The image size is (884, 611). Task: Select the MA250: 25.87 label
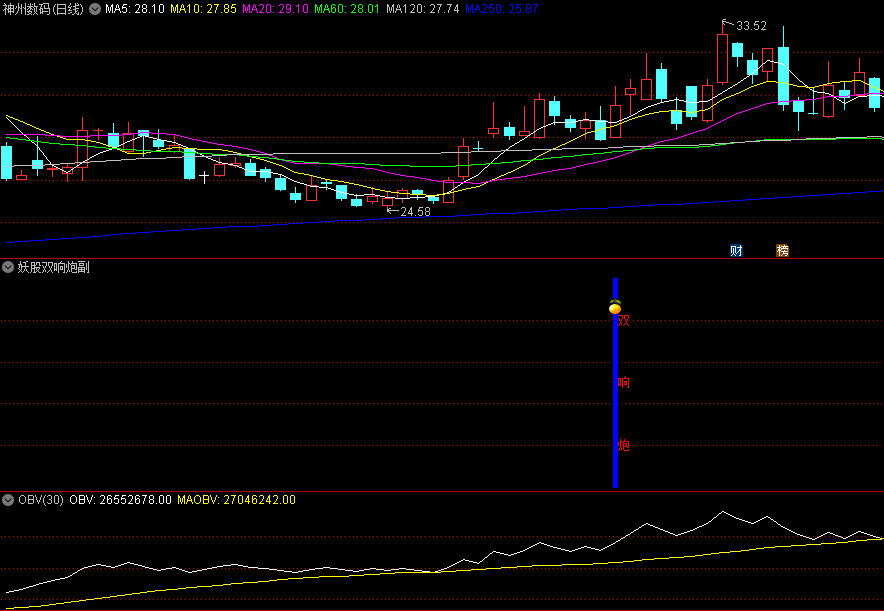[502, 9]
